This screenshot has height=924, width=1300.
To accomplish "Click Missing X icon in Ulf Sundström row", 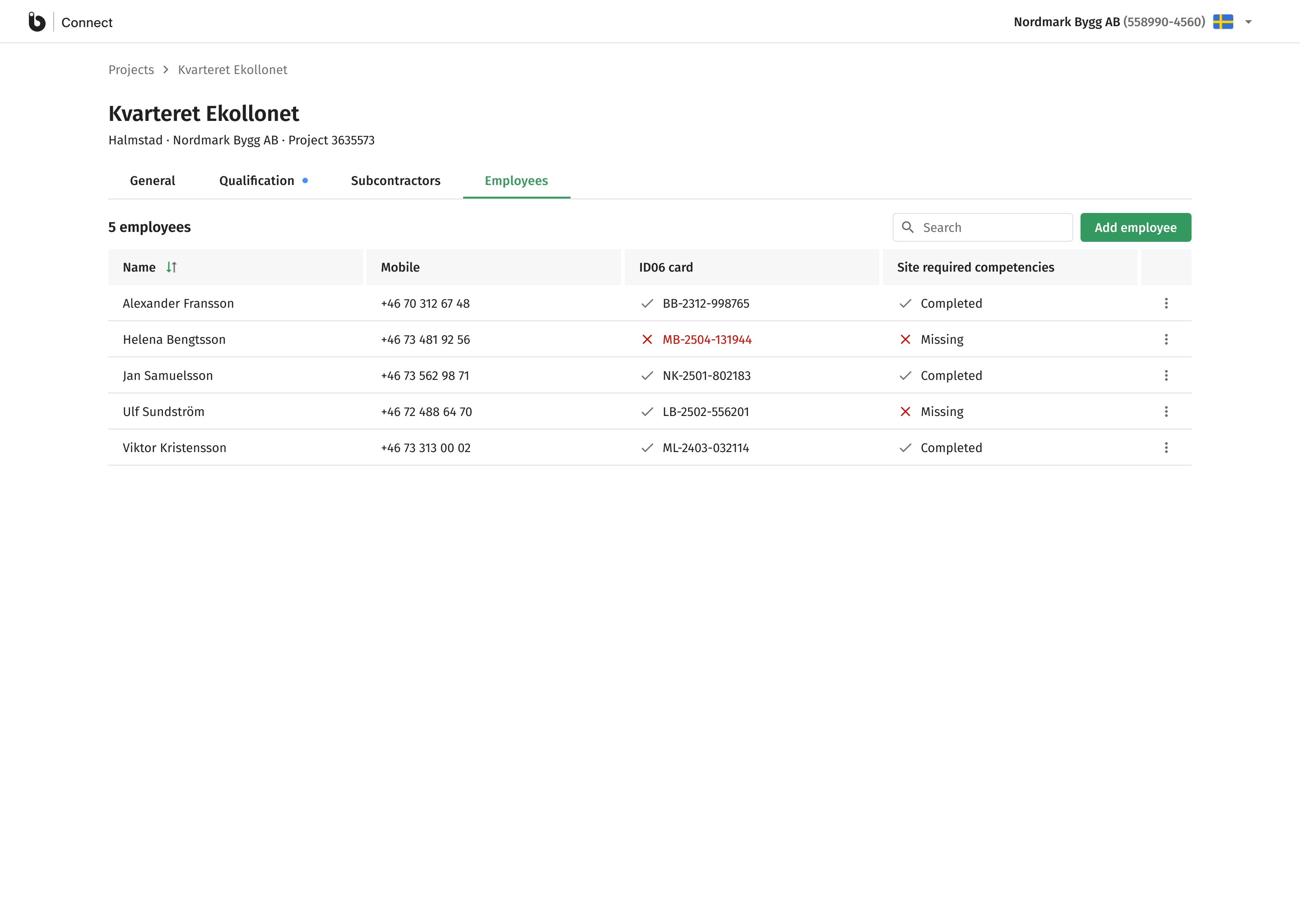I will [x=905, y=411].
